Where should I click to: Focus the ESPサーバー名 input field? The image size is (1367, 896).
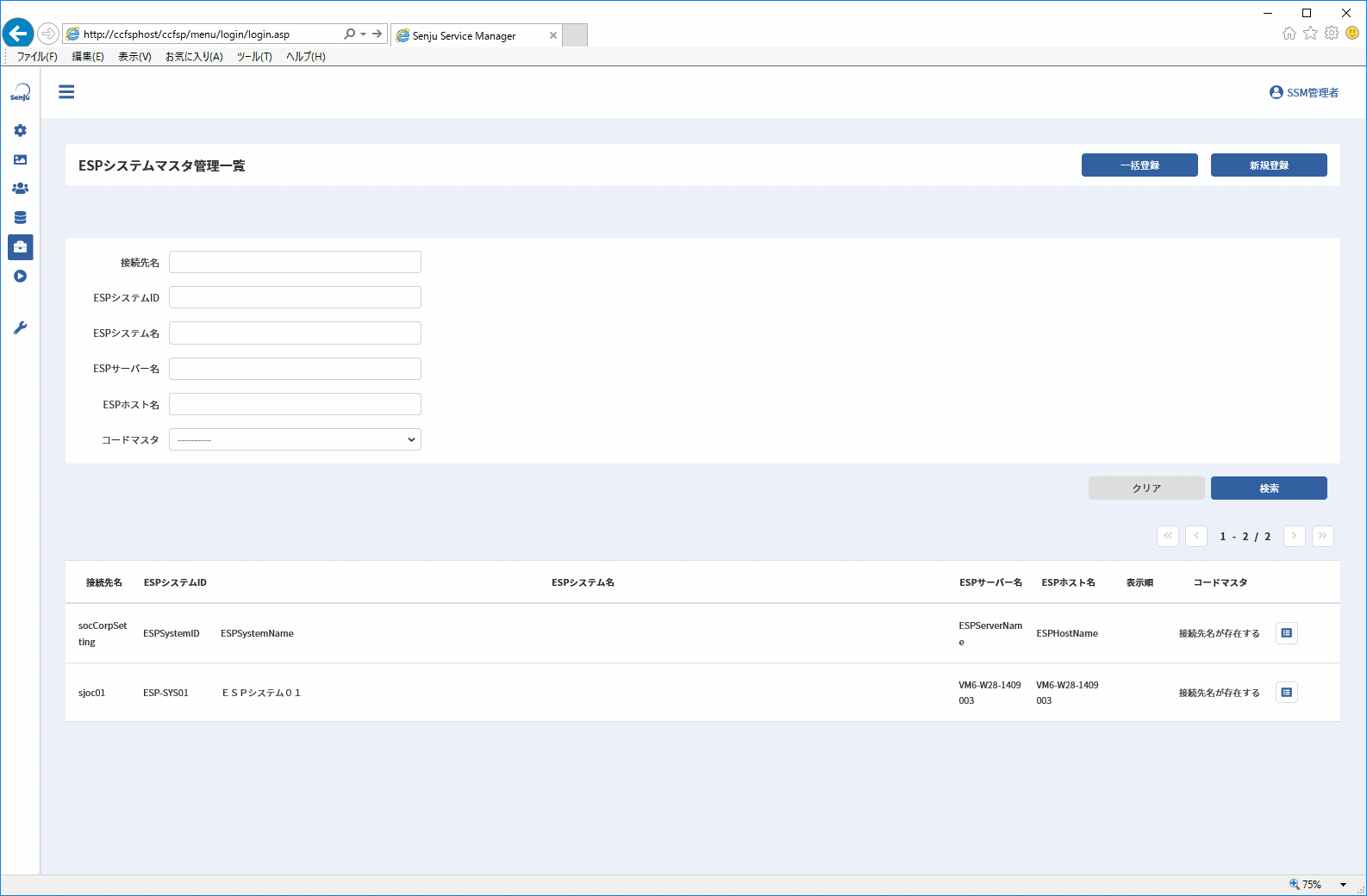(x=295, y=369)
